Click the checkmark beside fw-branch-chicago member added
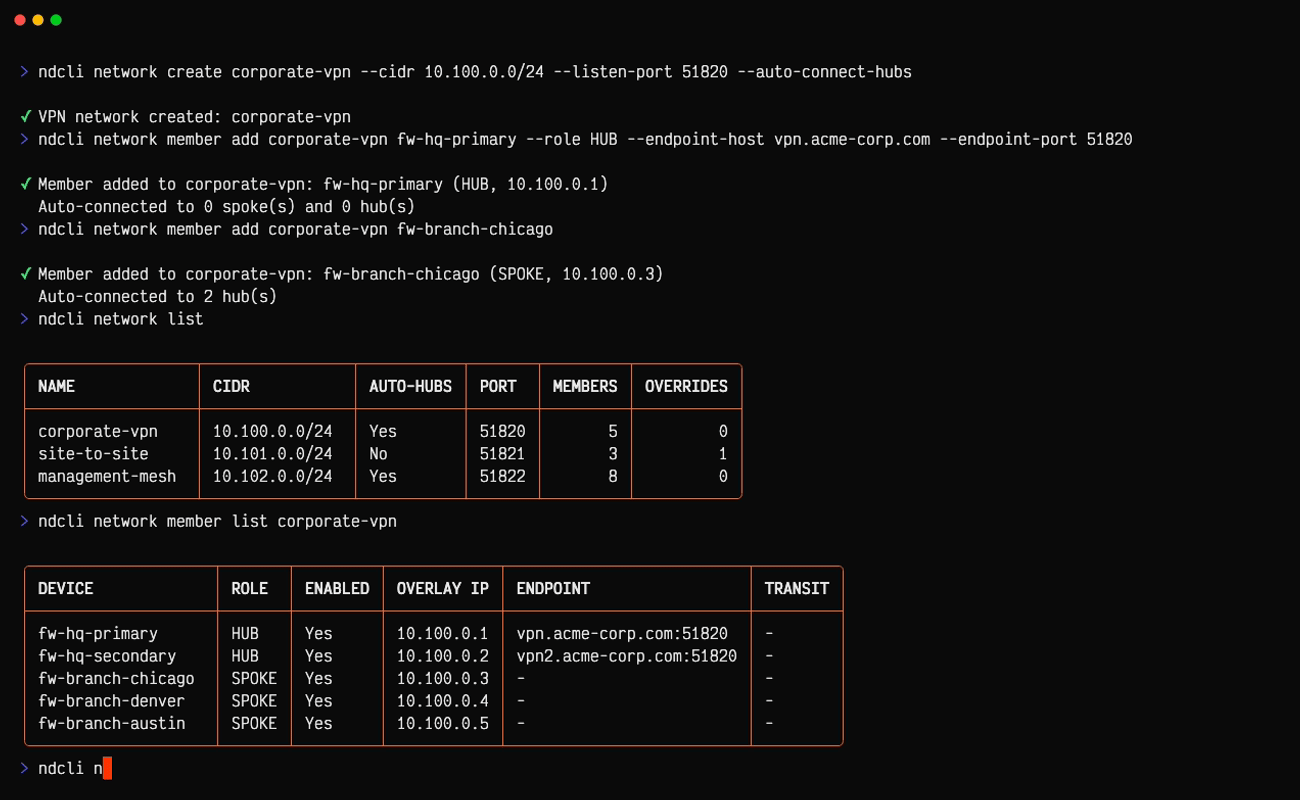This screenshot has width=1300, height=800. pos(25,274)
